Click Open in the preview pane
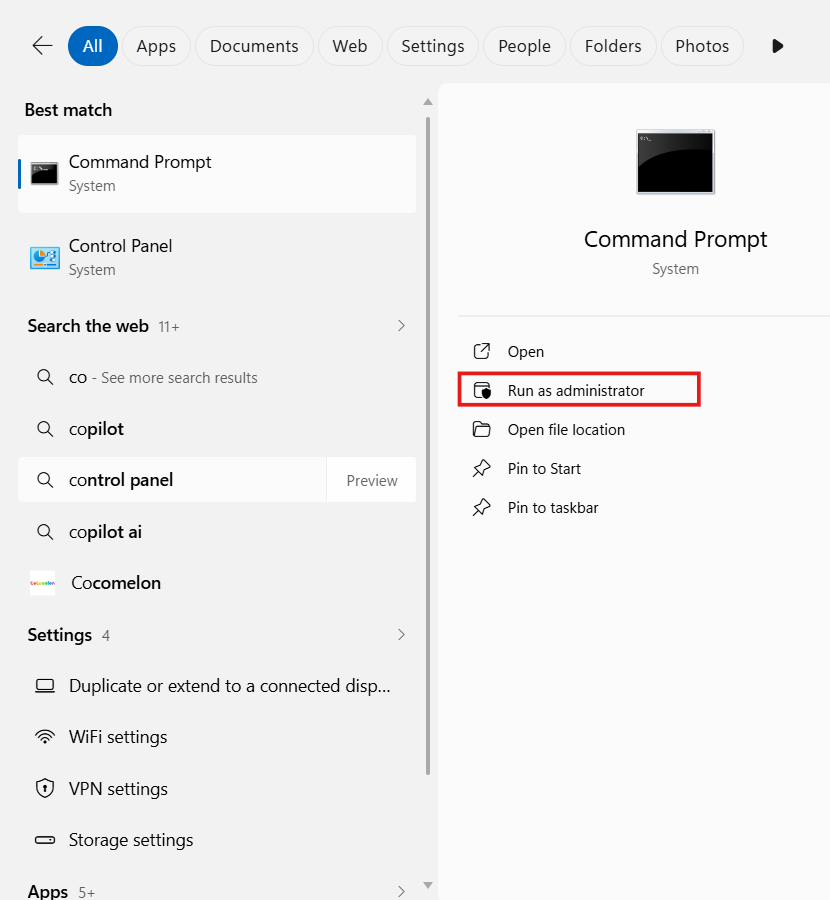830x900 pixels. click(x=643, y=351)
